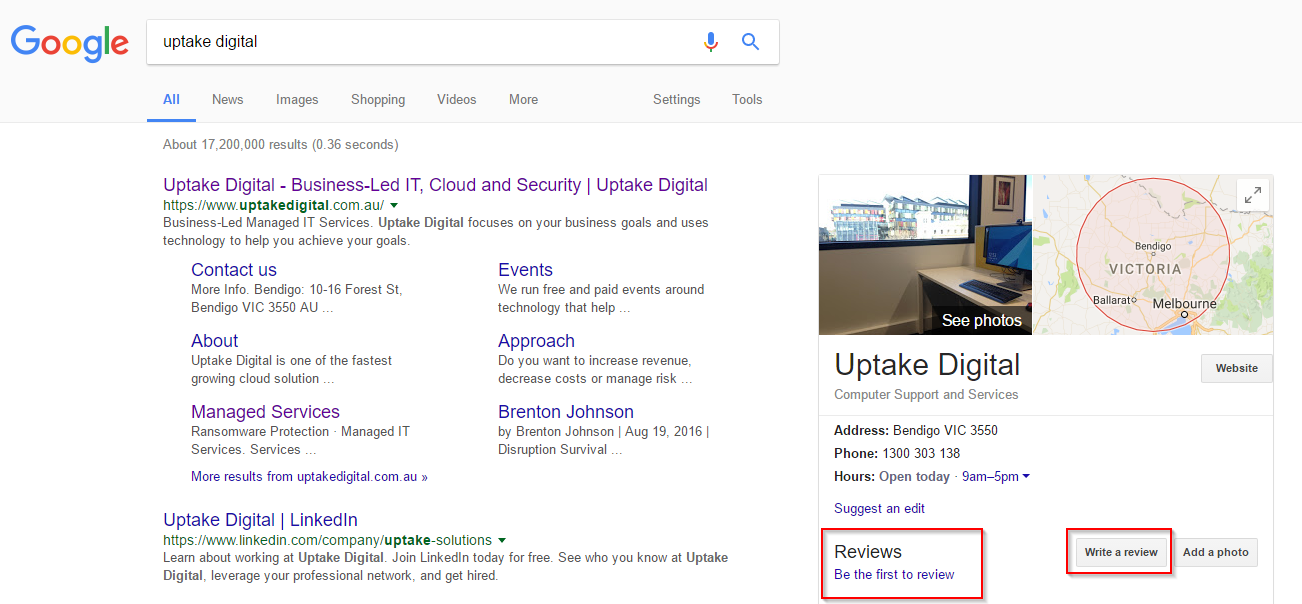
Task: Click the Write a review button
Action: [x=1121, y=552]
